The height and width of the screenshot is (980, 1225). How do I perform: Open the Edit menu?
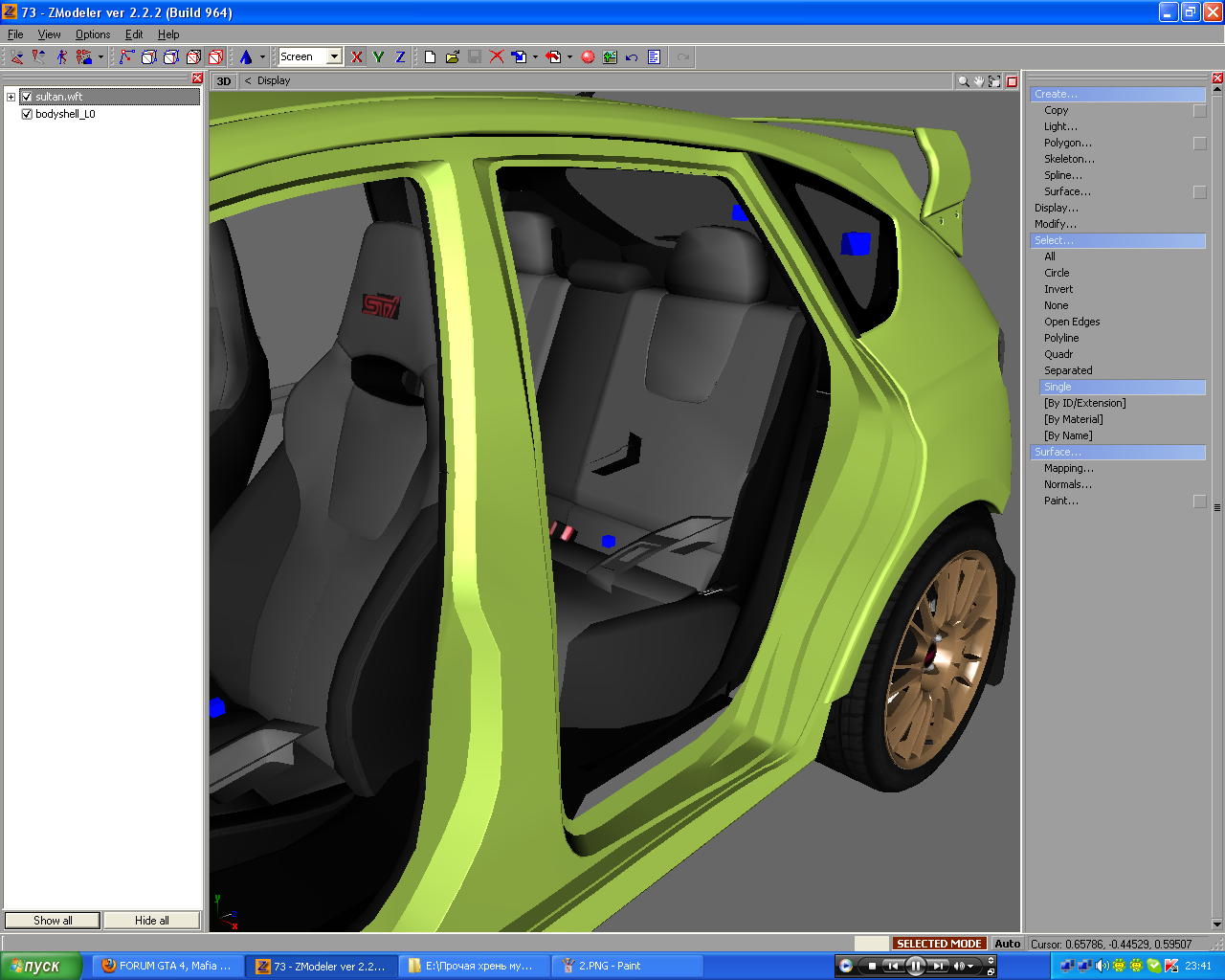pos(134,34)
